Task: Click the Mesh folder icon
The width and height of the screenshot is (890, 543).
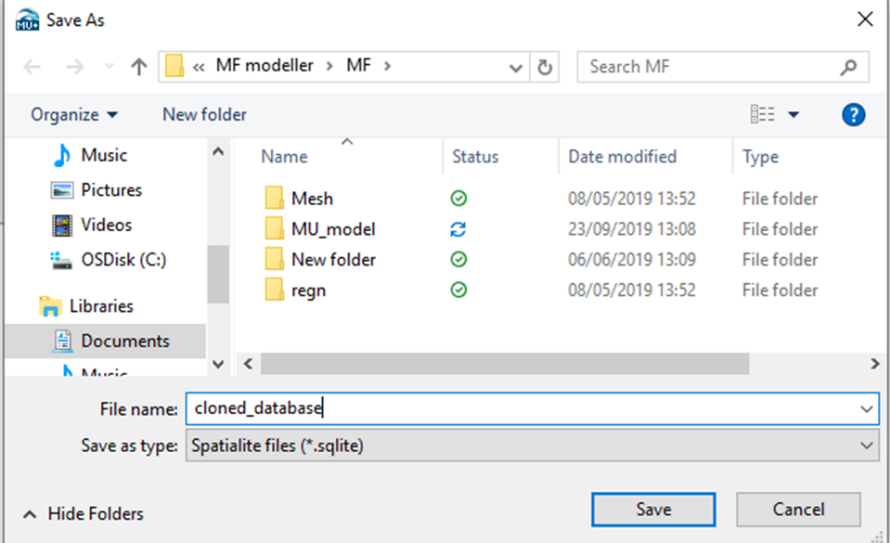Action: [274, 198]
